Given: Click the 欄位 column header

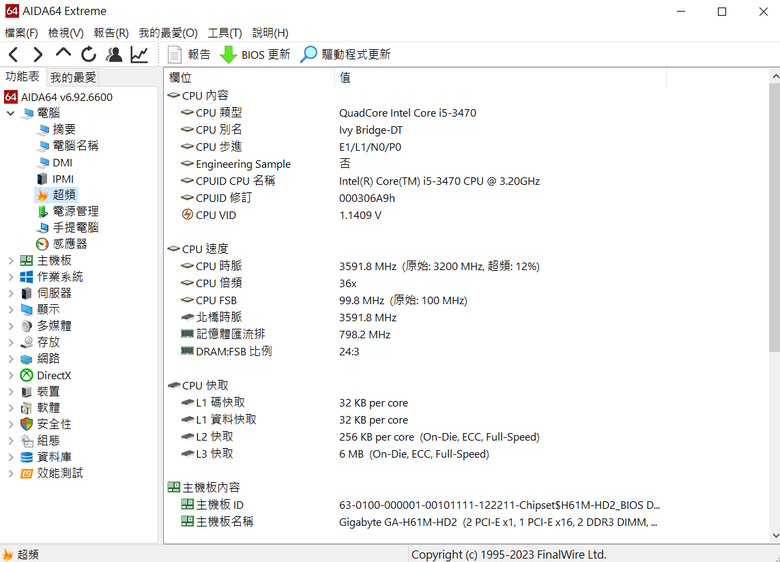Looking at the screenshot, I should coord(249,78).
